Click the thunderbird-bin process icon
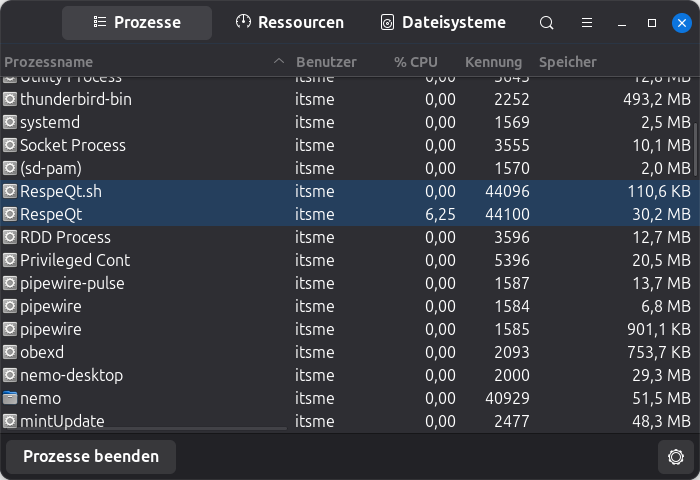700x480 pixels. pyautogui.click(x=10, y=99)
